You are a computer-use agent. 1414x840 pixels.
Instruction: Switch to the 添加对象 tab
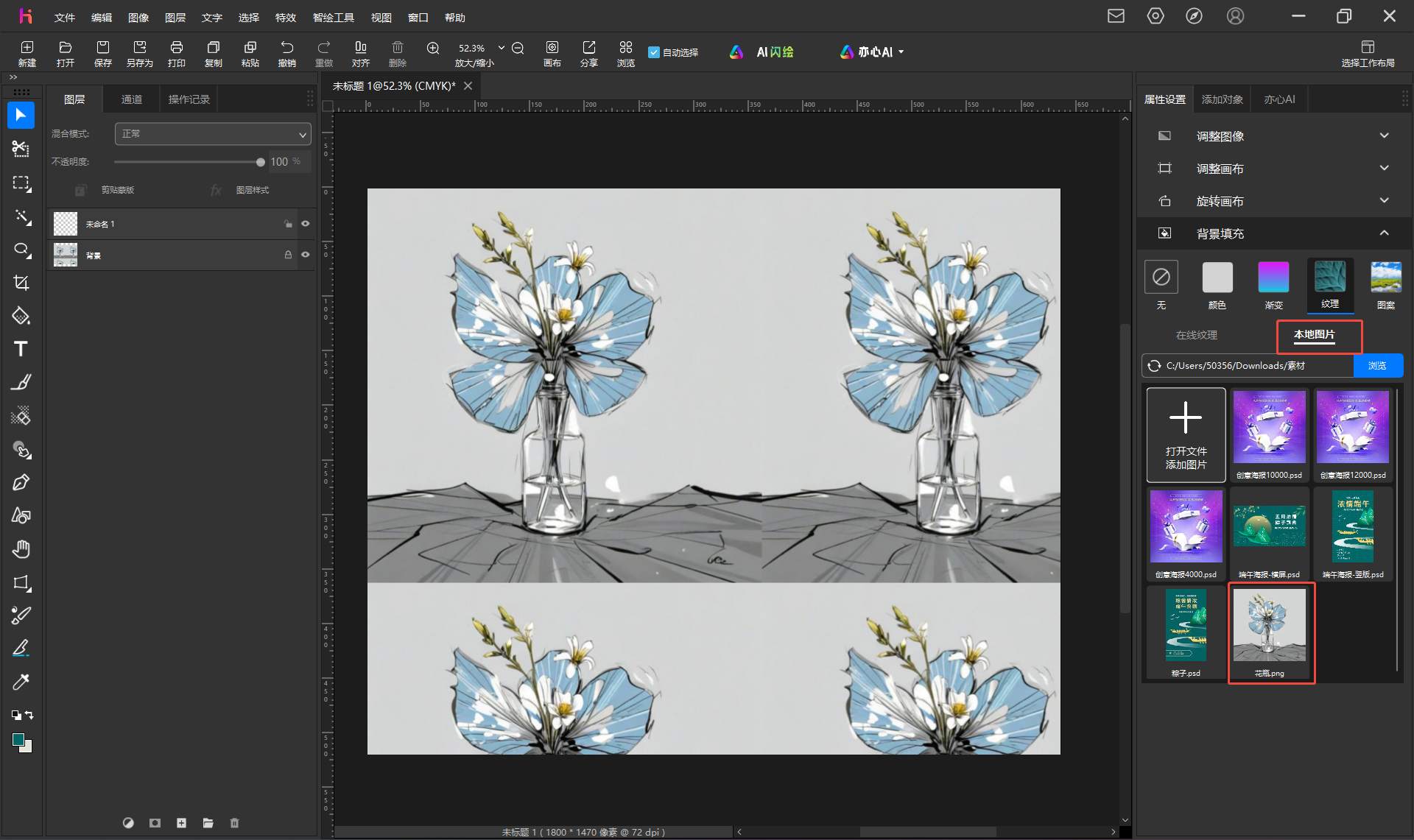click(1223, 99)
